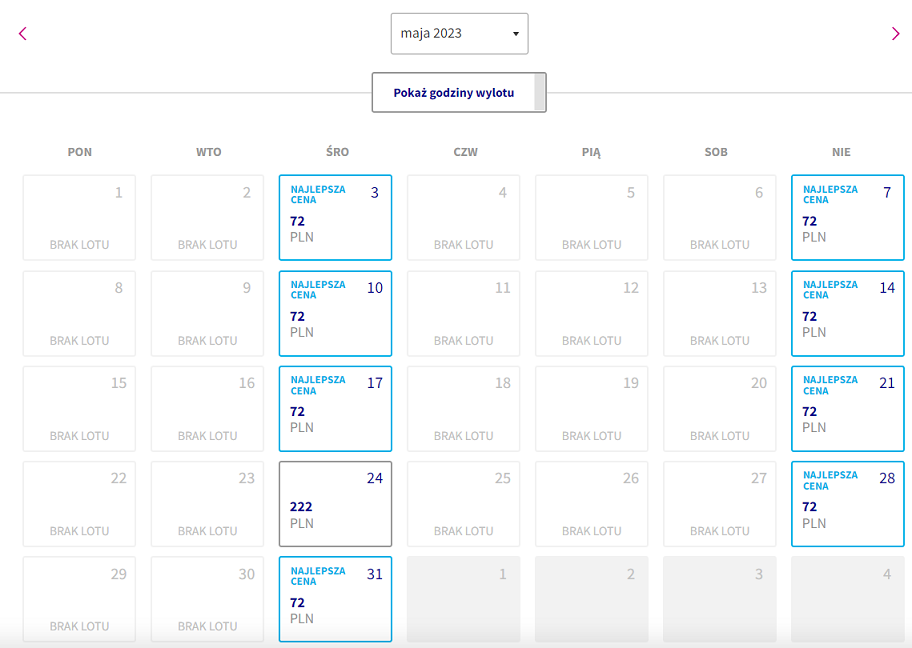
Task: Click unavailable May 20 date cell
Action: [719, 408]
